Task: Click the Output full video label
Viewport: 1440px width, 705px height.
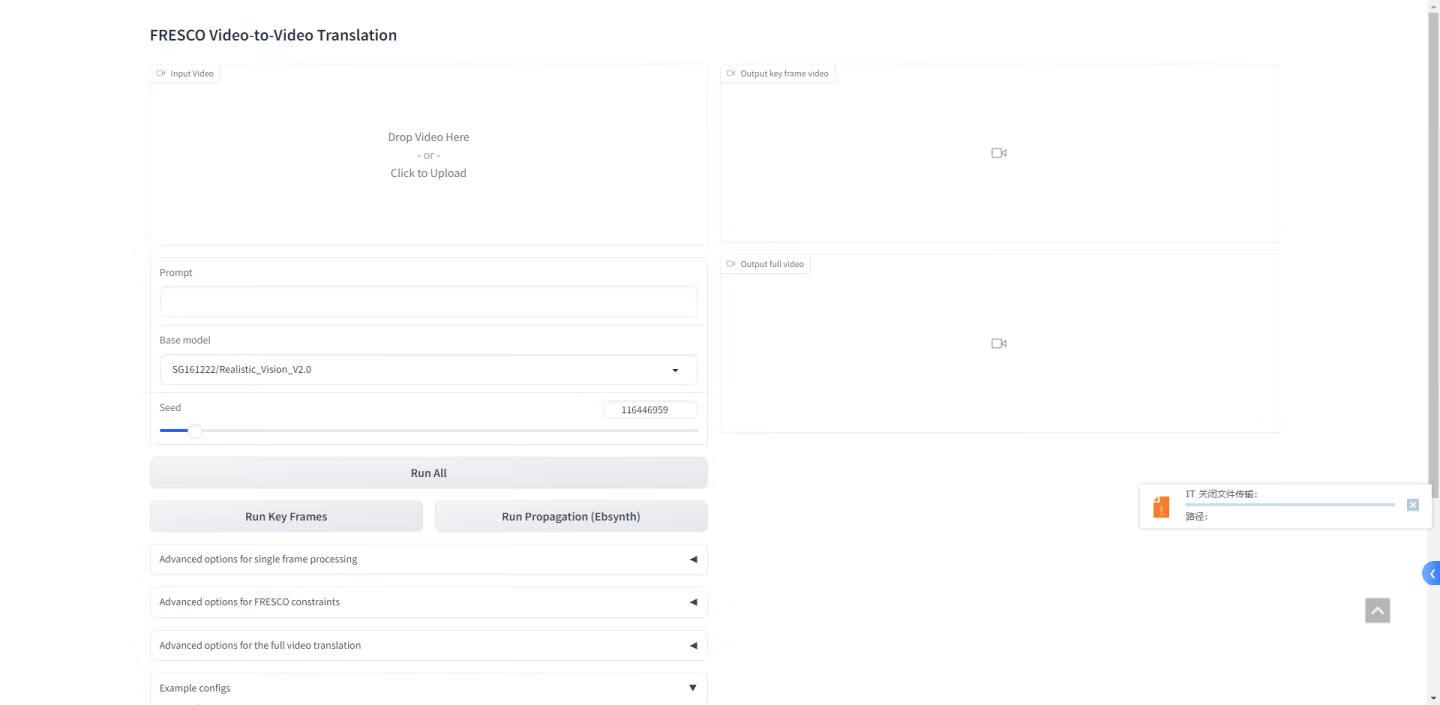Action: click(765, 264)
